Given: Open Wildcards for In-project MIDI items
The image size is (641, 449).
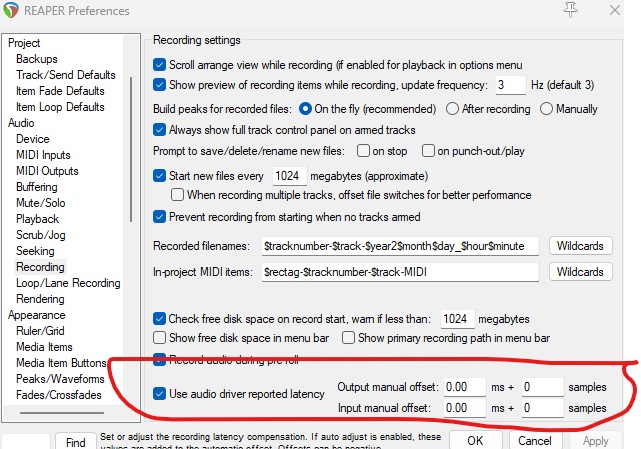Looking at the screenshot, I should click(580, 272).
